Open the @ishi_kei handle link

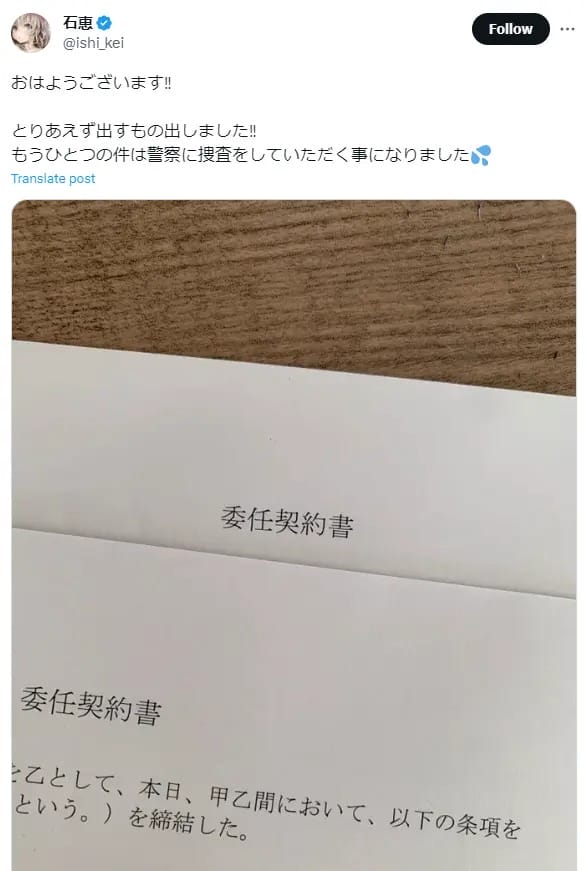coord(93,43)
